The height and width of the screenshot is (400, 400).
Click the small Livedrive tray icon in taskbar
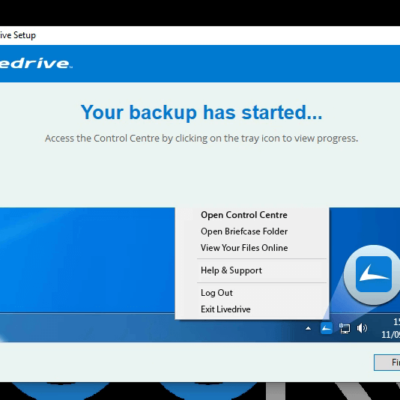[326, 328]
